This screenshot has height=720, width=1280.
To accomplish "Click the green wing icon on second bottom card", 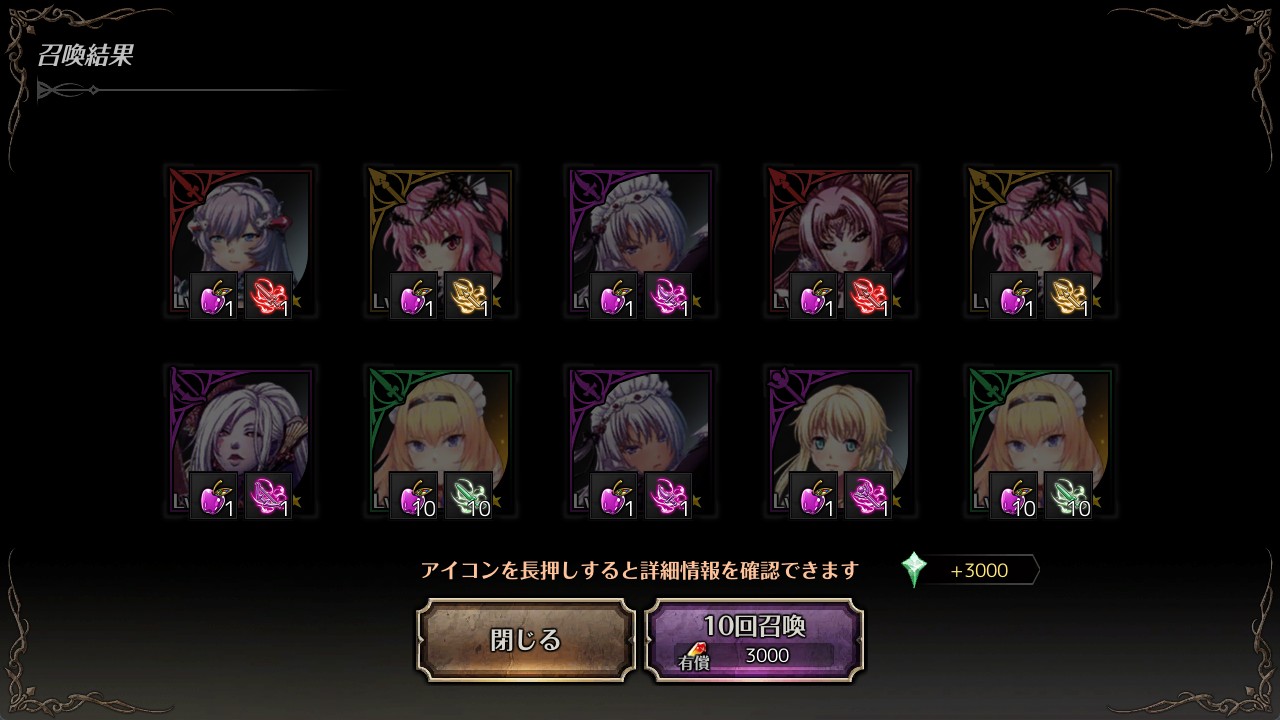I will (x=468, y=496).
